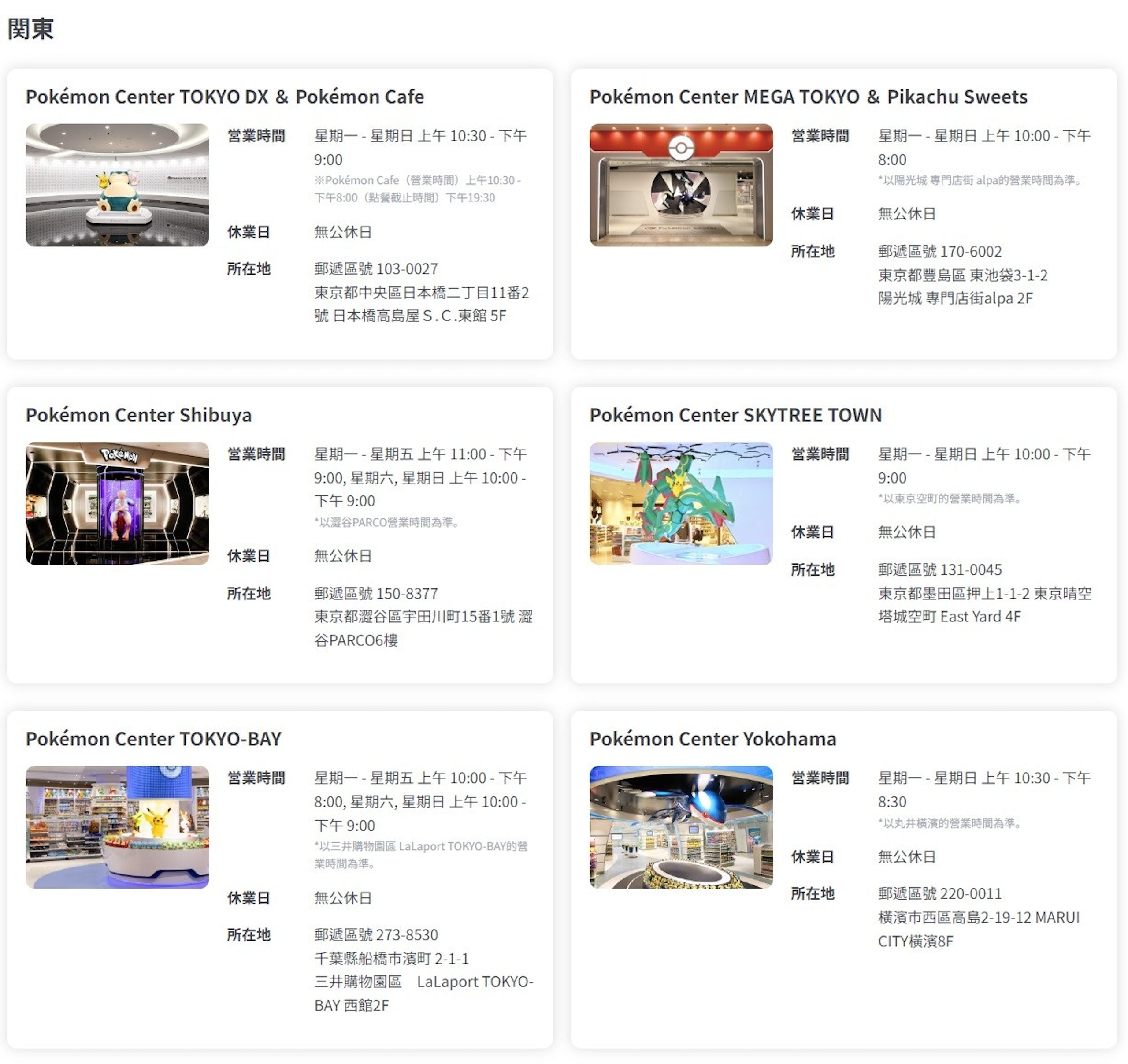This screenshot has height=1064, width=1128.
Task: Click TOKYO DX hours 上午 10:30 text
Action: click(x=452, y=136)
